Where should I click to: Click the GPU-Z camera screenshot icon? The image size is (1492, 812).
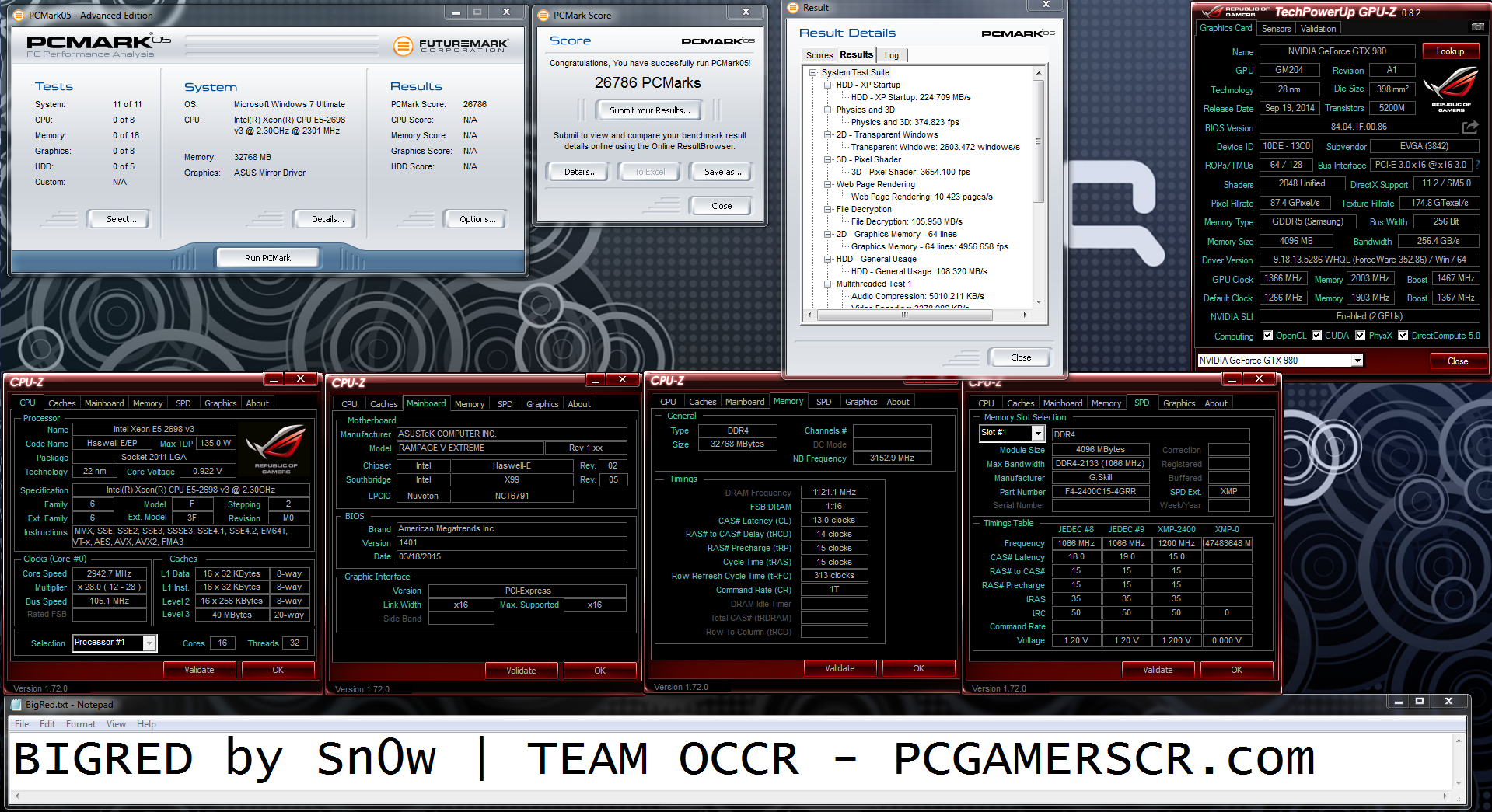click(1477, 27)
